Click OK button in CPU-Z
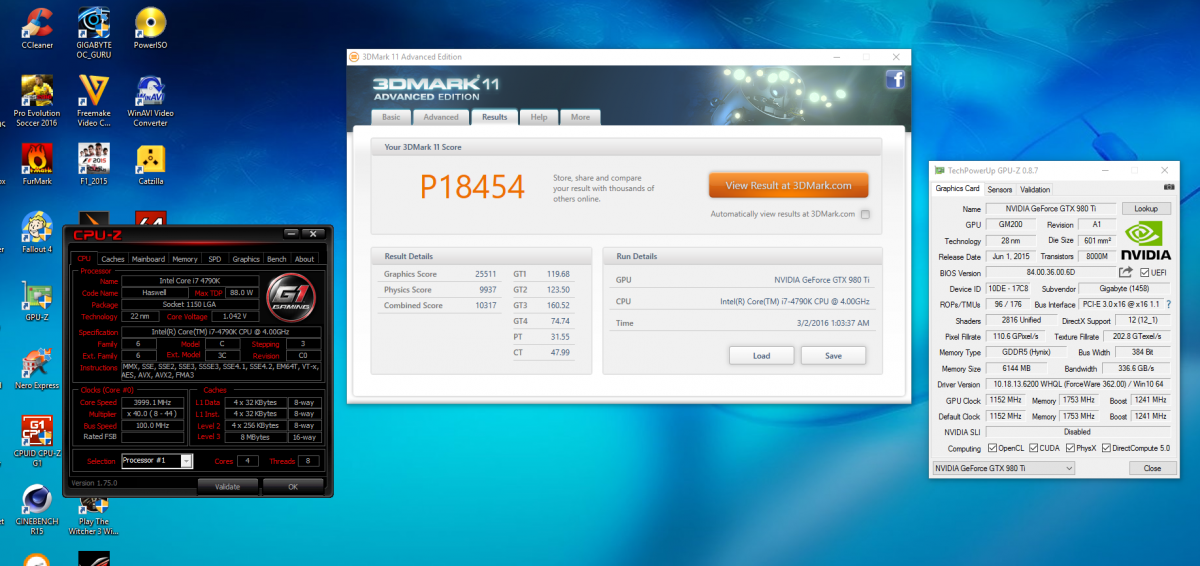This screenshot has height=566, width=1200. point(293,487)
